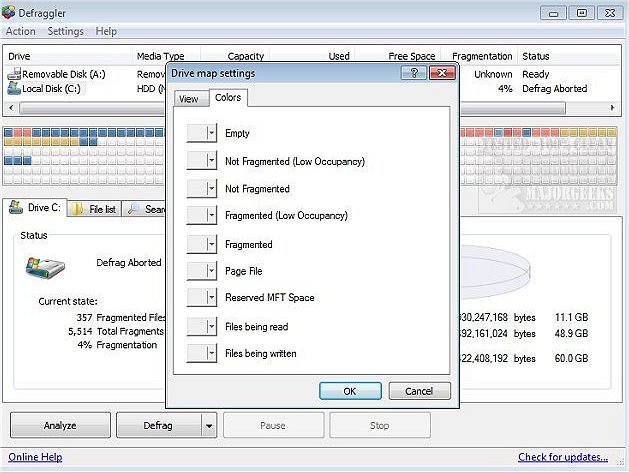Close the Drive map settings dialog

coord(442,73)
